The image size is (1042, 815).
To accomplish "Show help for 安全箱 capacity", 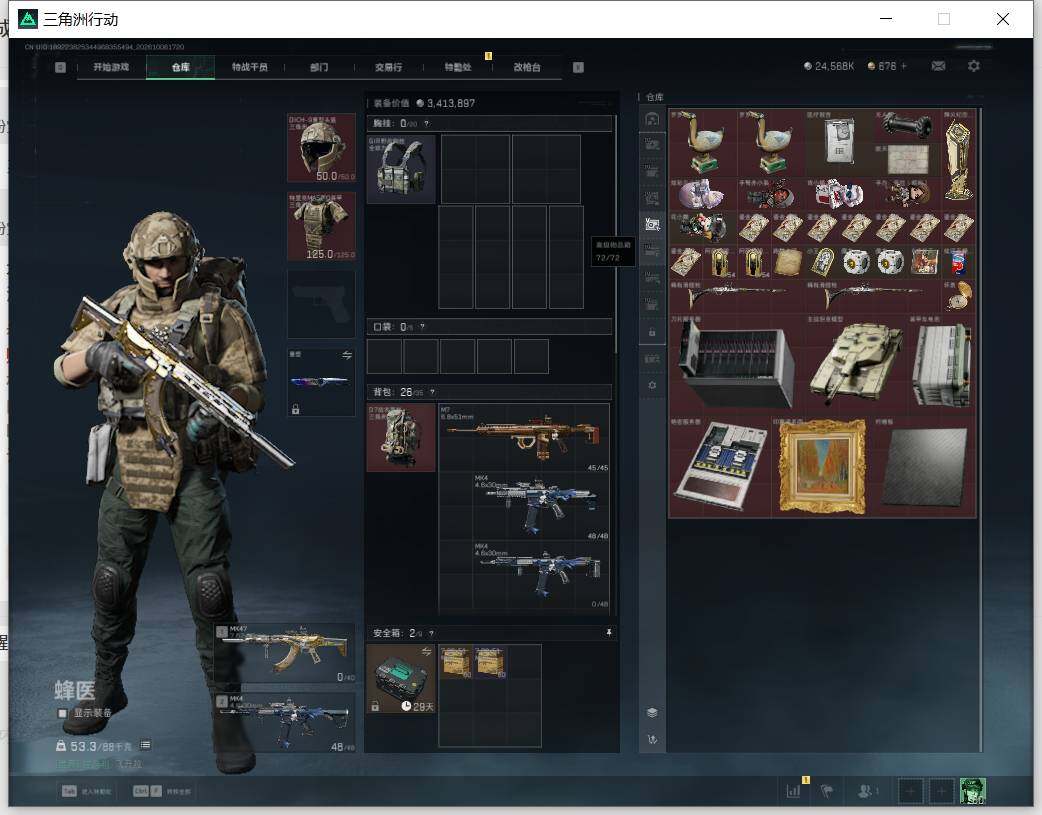I will (431, 634).
